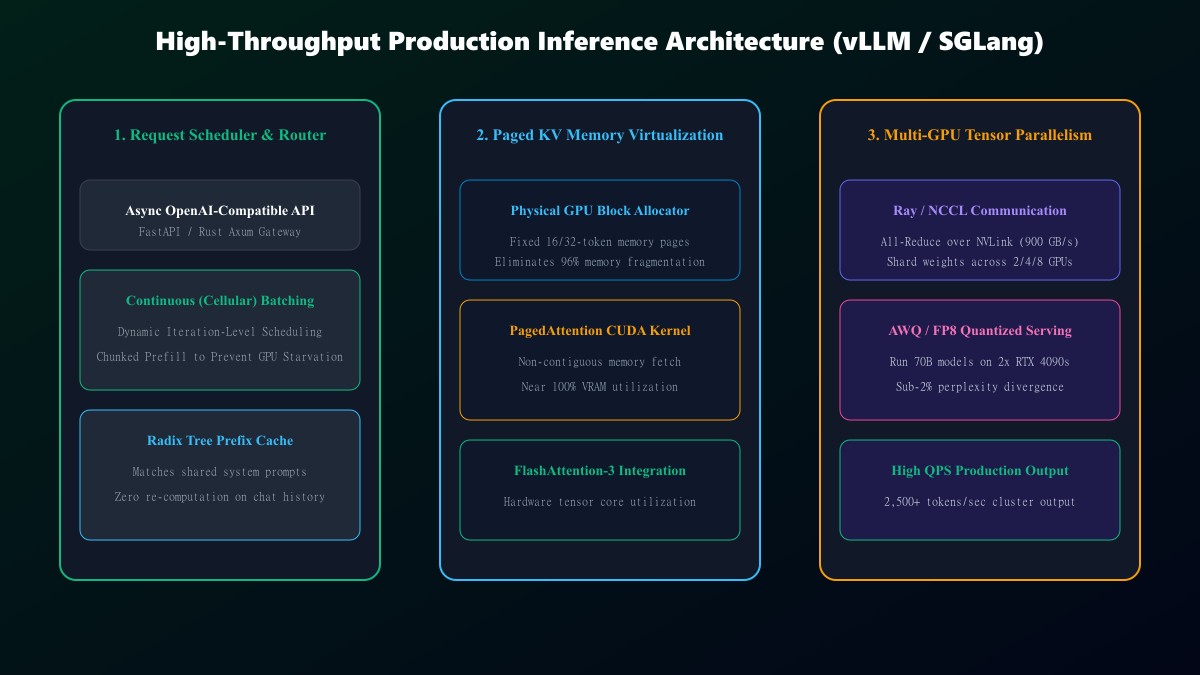The image size is (1200, 675).
Task: Click the 'Continuous (Cellular) Batching' card title
Action: coord(220,301)
